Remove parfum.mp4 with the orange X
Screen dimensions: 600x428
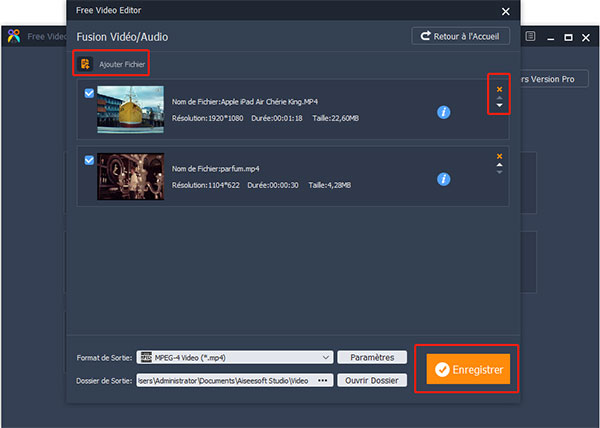499,157
